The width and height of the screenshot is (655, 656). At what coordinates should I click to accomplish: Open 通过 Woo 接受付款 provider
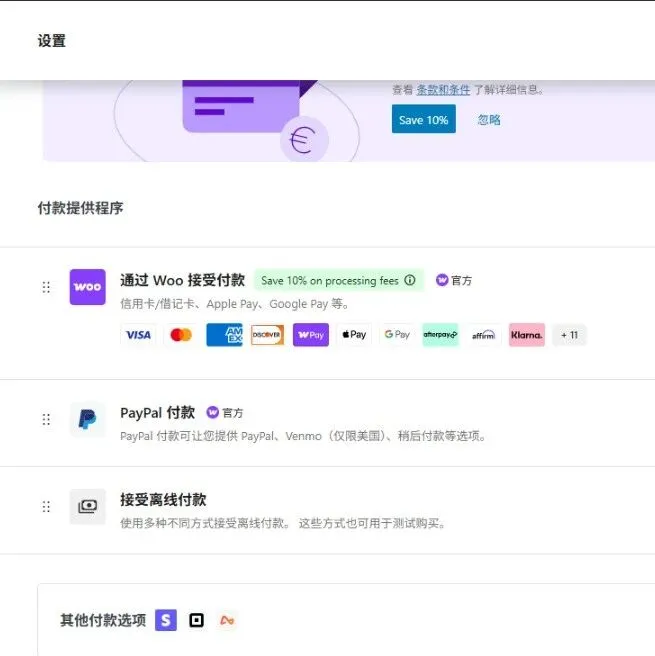pos(182,280)
